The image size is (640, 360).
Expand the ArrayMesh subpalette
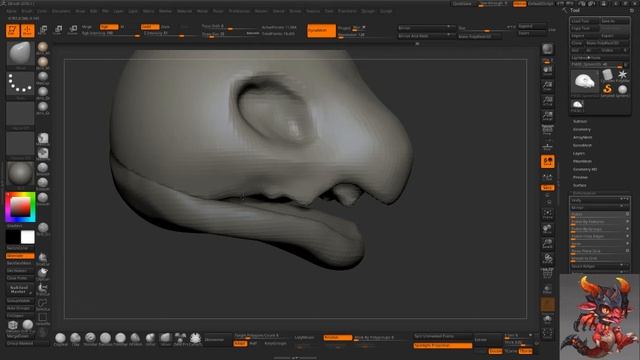click(x=582, y=138)
